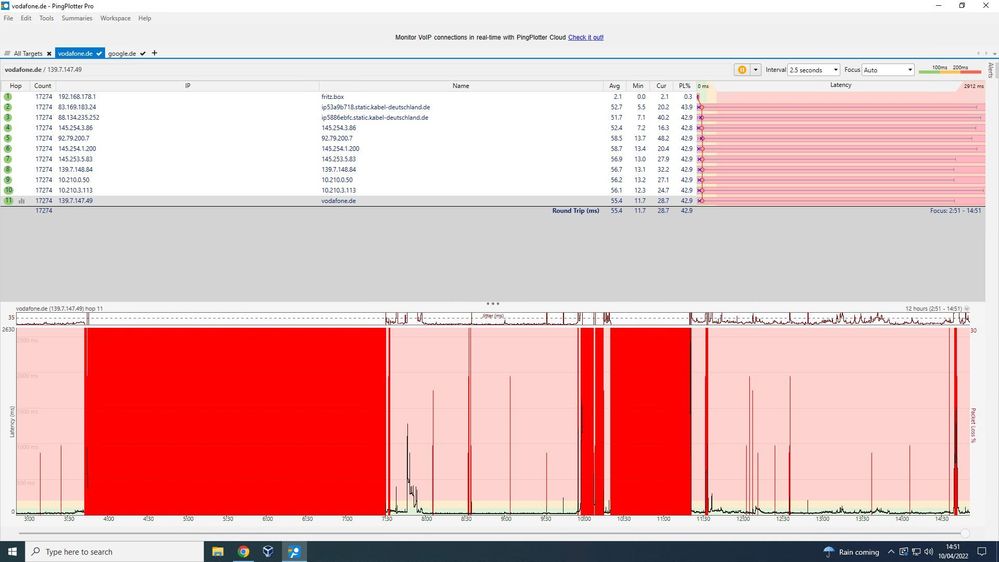
Task: Select hop 9 green circle icon
Action: (8, 180)
